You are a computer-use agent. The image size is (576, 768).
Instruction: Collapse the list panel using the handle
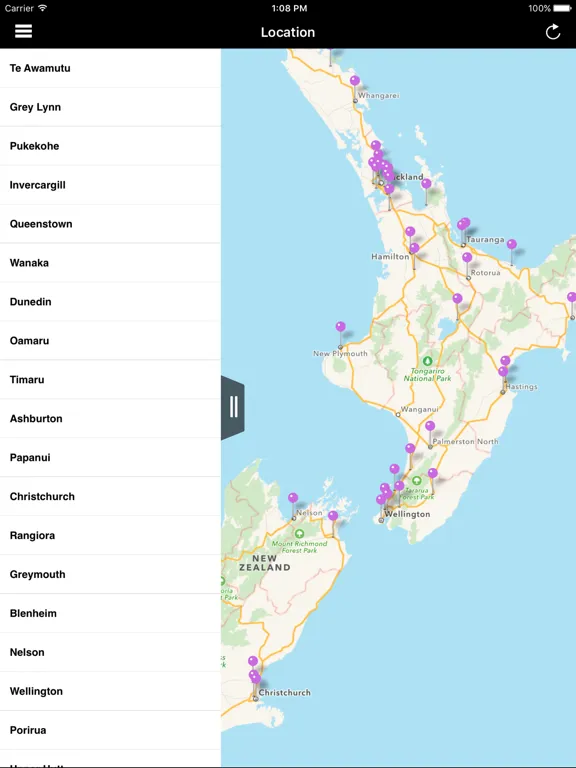(233, 407)
